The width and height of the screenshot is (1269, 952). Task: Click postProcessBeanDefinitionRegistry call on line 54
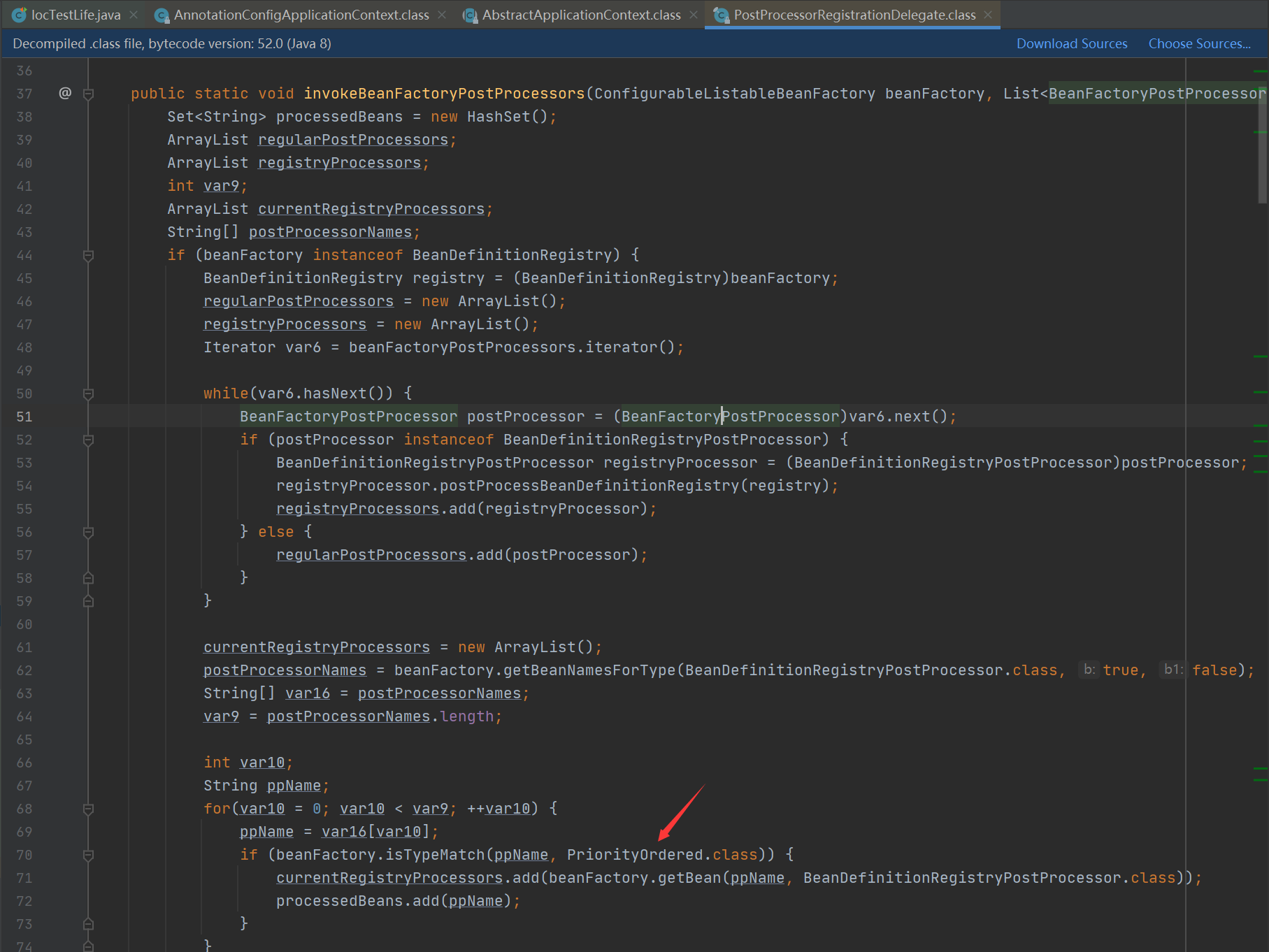(589, 486)
